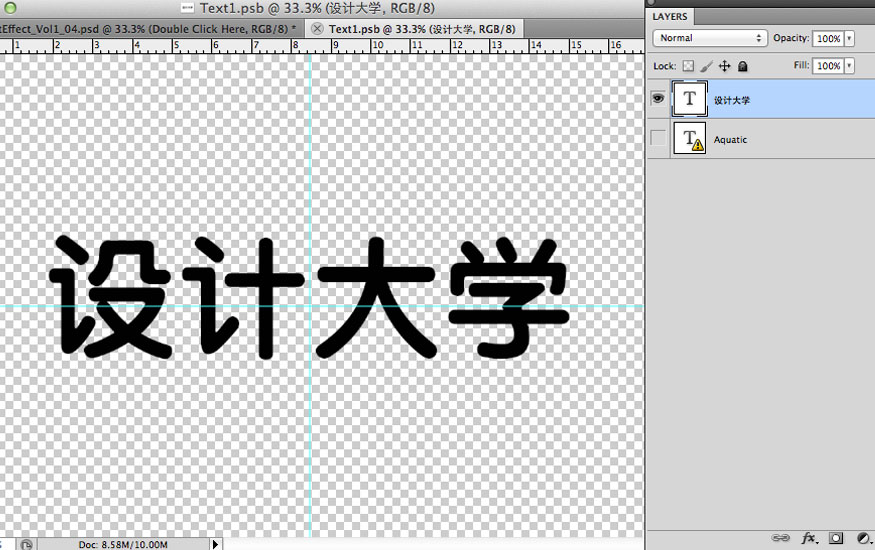Click the 设计大学 layer thumbnail

coord(690,99)
